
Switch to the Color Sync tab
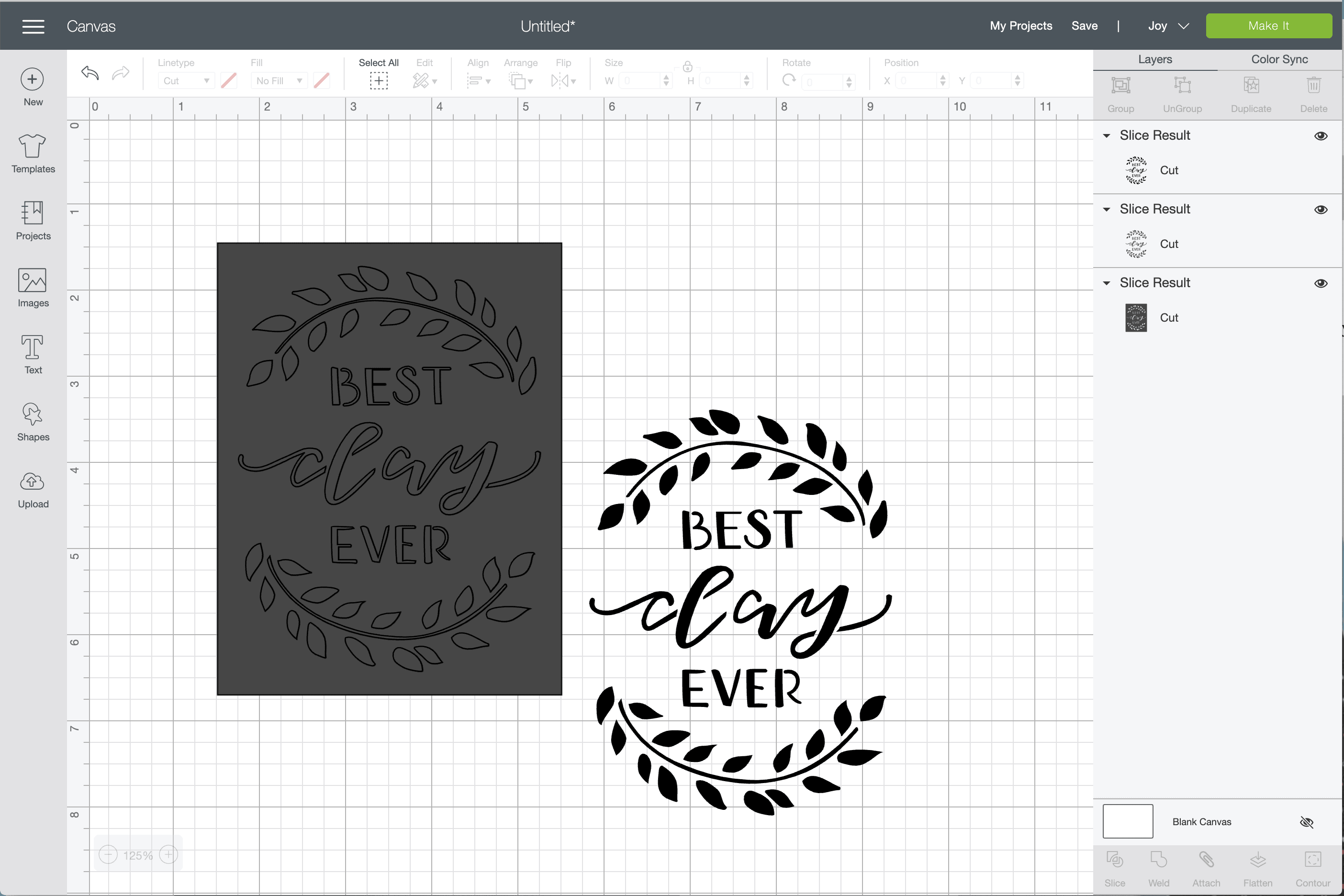point(1279,59)
